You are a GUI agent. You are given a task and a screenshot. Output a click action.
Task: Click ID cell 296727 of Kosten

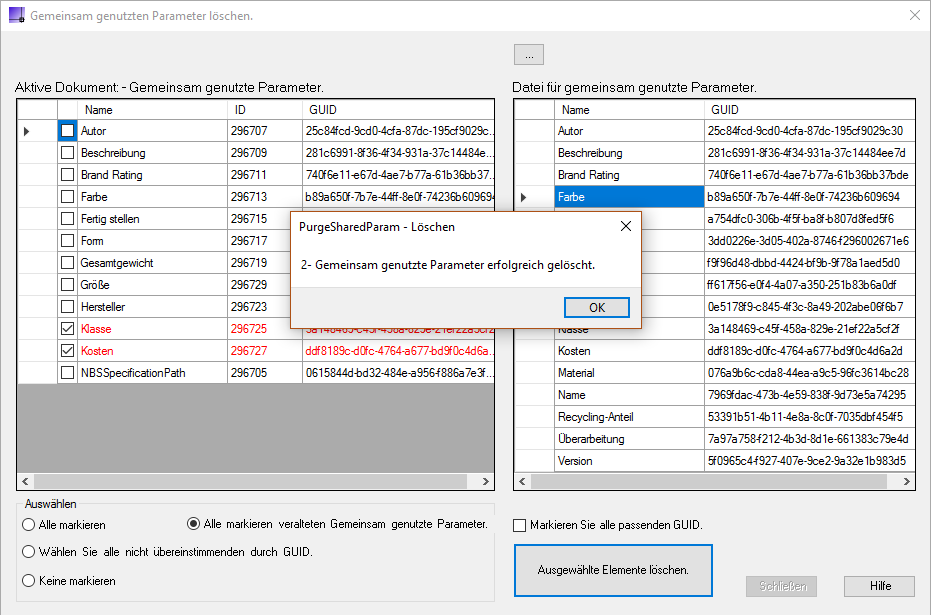point(265,350)
